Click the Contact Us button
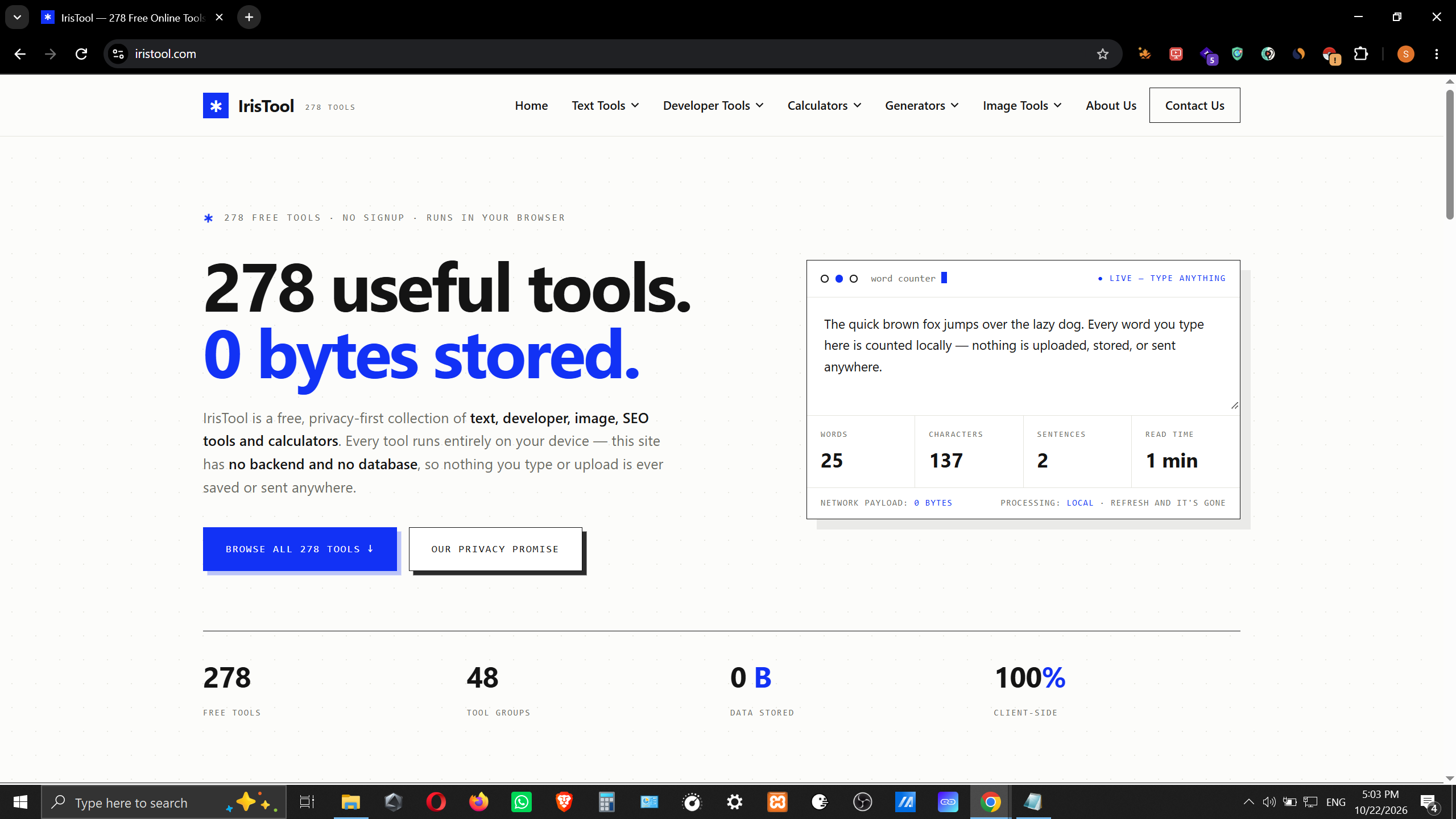The height and width of the screenshot is (819, 1456). point(1194,105)
